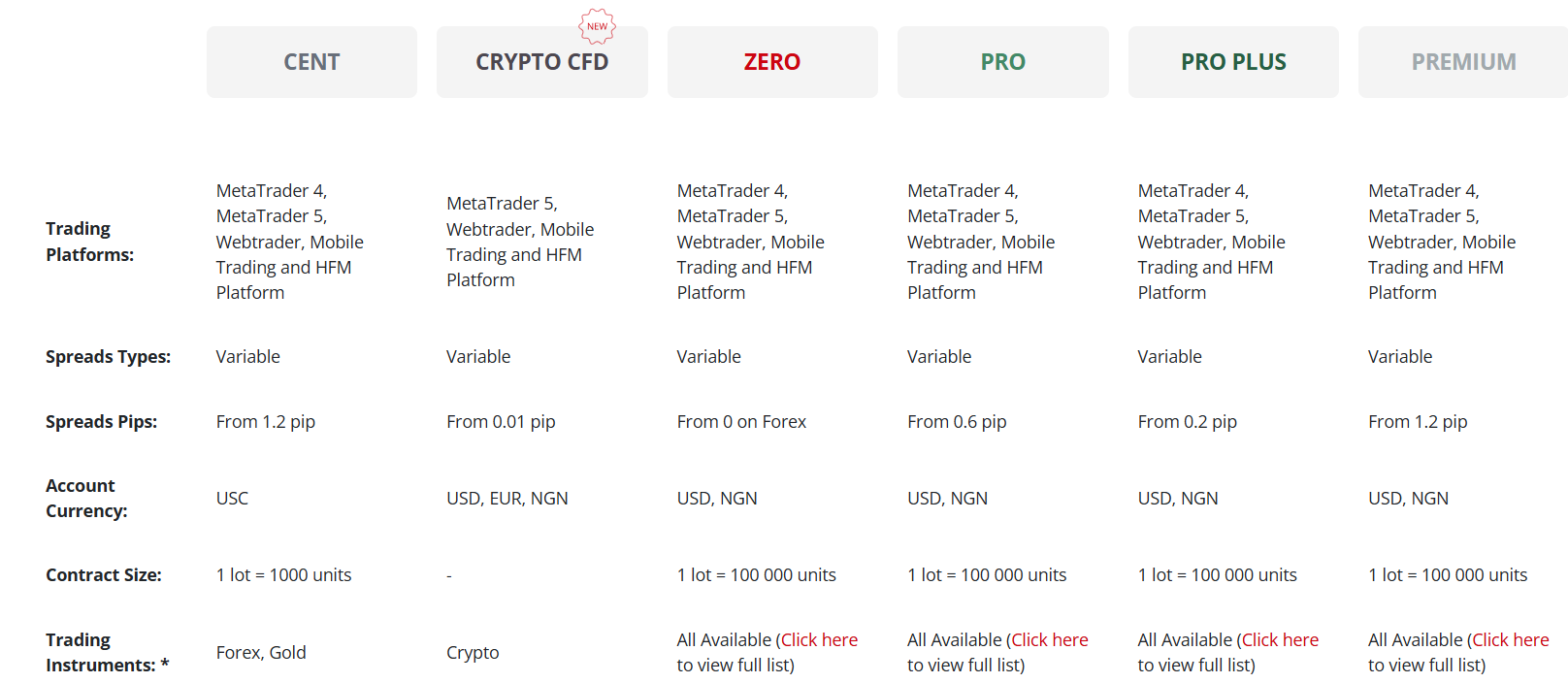This screenshot has height=683, width=1568.
Task: Open PRO PLUS column 'Click here' link
Action: [1280, 640]
